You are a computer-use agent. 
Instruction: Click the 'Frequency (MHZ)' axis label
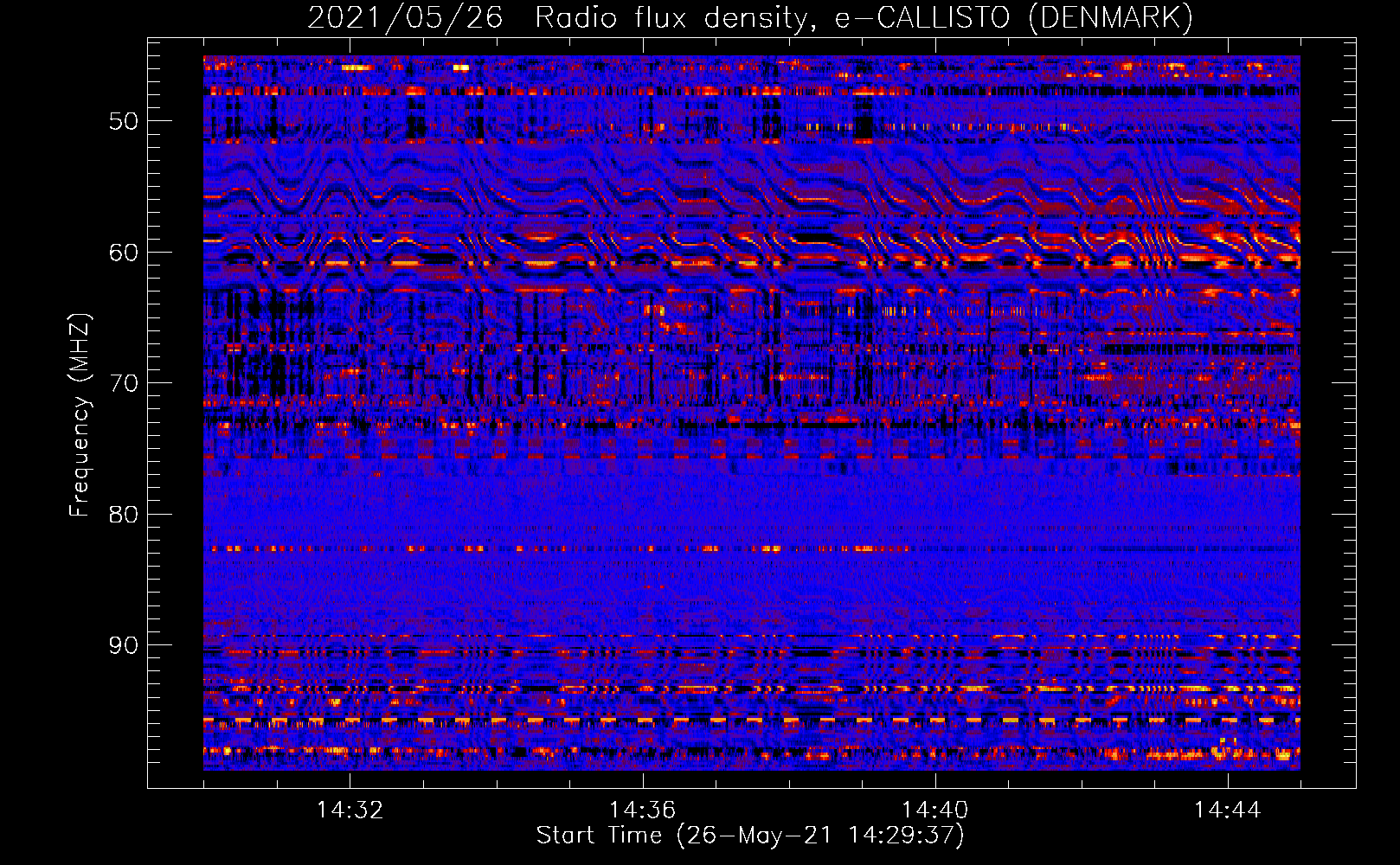80,415
